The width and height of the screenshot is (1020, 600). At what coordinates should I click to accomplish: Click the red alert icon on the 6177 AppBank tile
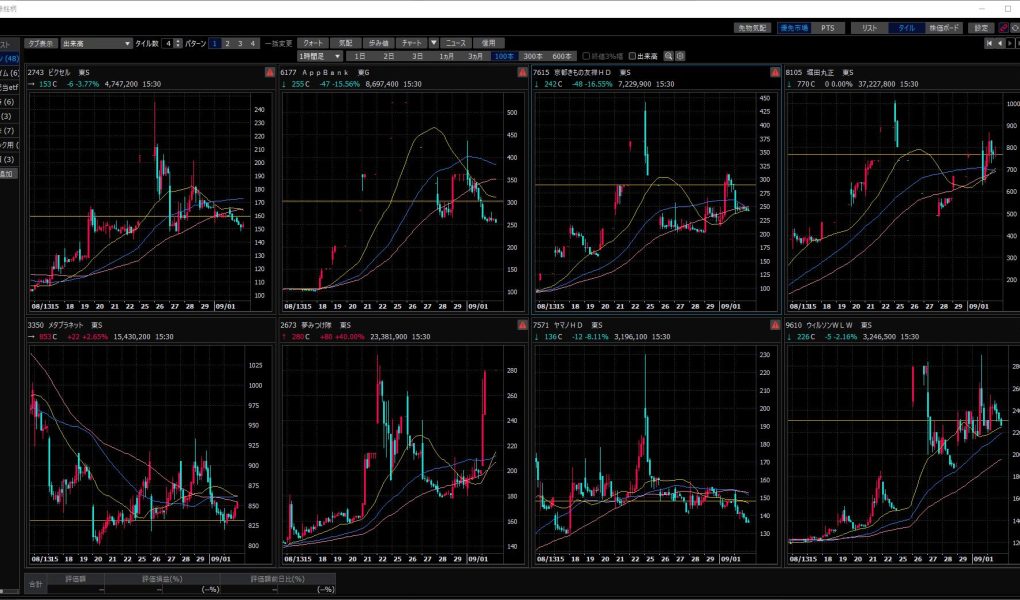[521, 73]
